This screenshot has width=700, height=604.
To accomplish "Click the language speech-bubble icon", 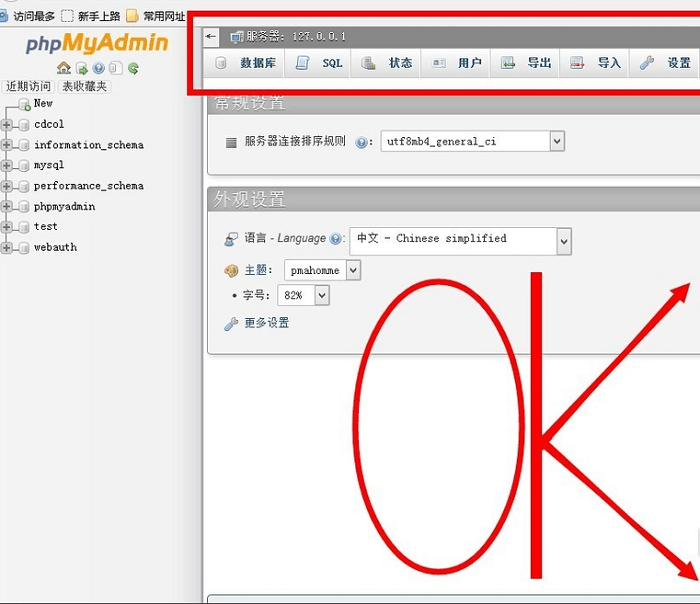I will click(x=231, y=239).
